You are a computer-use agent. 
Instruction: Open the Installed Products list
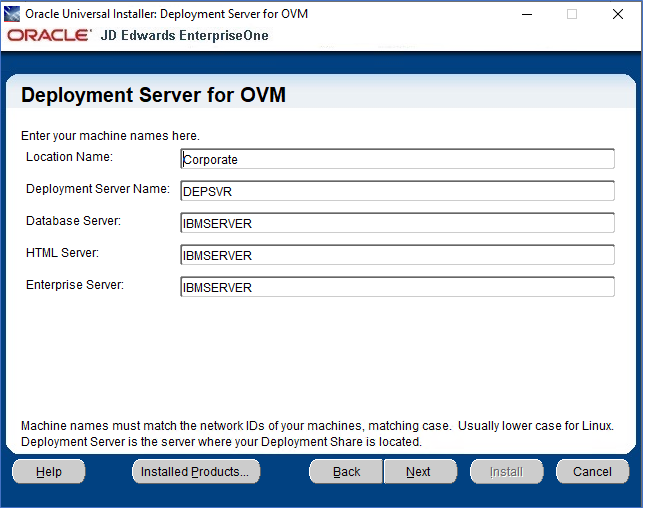196,473
